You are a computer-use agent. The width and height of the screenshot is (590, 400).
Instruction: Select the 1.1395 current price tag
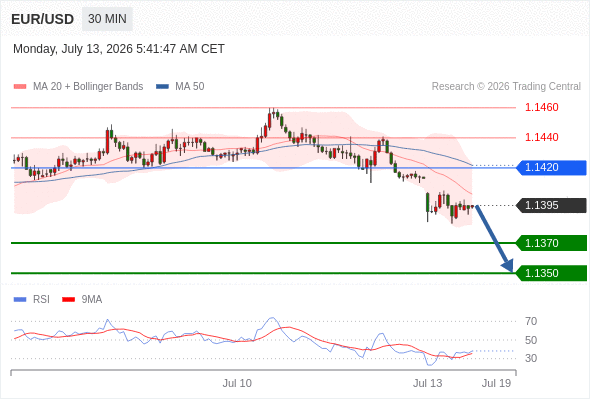(x=551, y=205)
